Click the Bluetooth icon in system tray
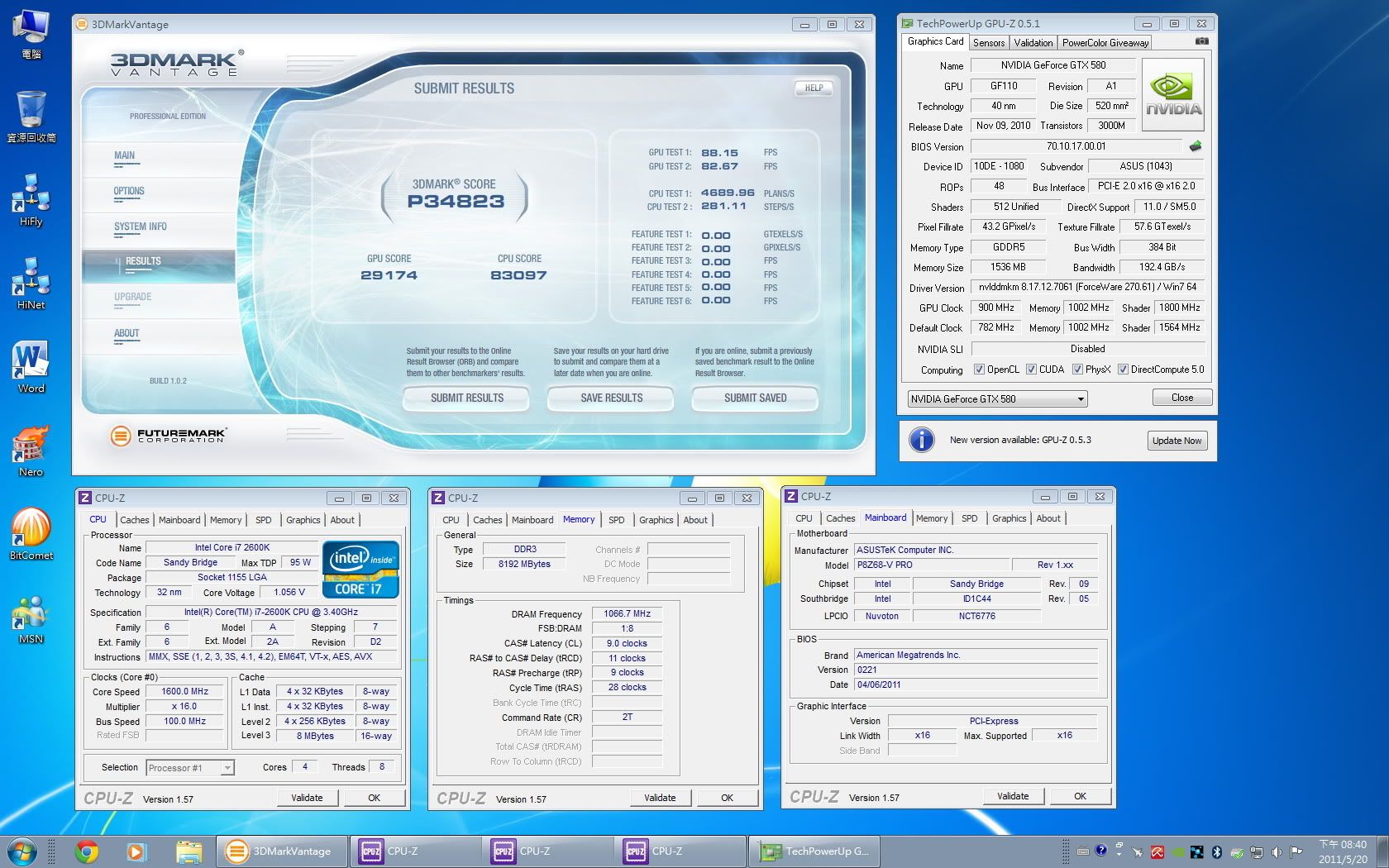This screenshot has height=868, width=1389. (x=1217, y=851)
